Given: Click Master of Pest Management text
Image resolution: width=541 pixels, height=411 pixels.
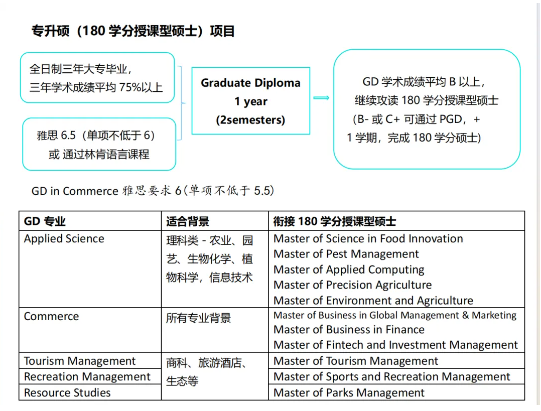Looking at the screenshot, I should point(346,254).
